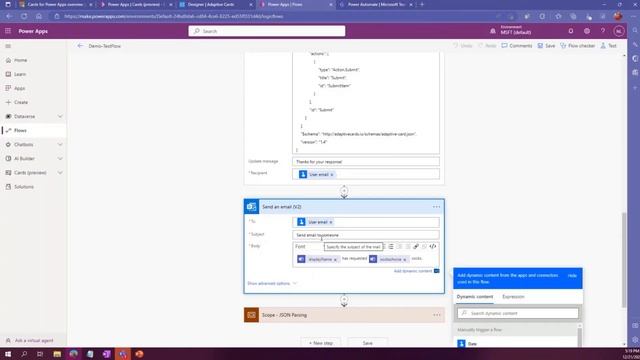This screenshot has height=360, width=640.
Task: Remove User email token from the To field
Action: point(331,222)
